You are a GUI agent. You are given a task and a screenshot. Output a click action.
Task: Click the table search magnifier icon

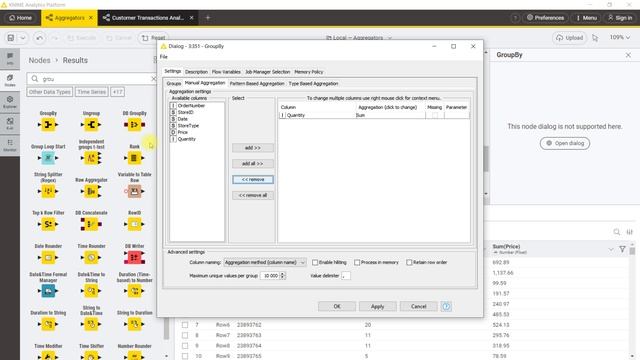coord(617,232)
